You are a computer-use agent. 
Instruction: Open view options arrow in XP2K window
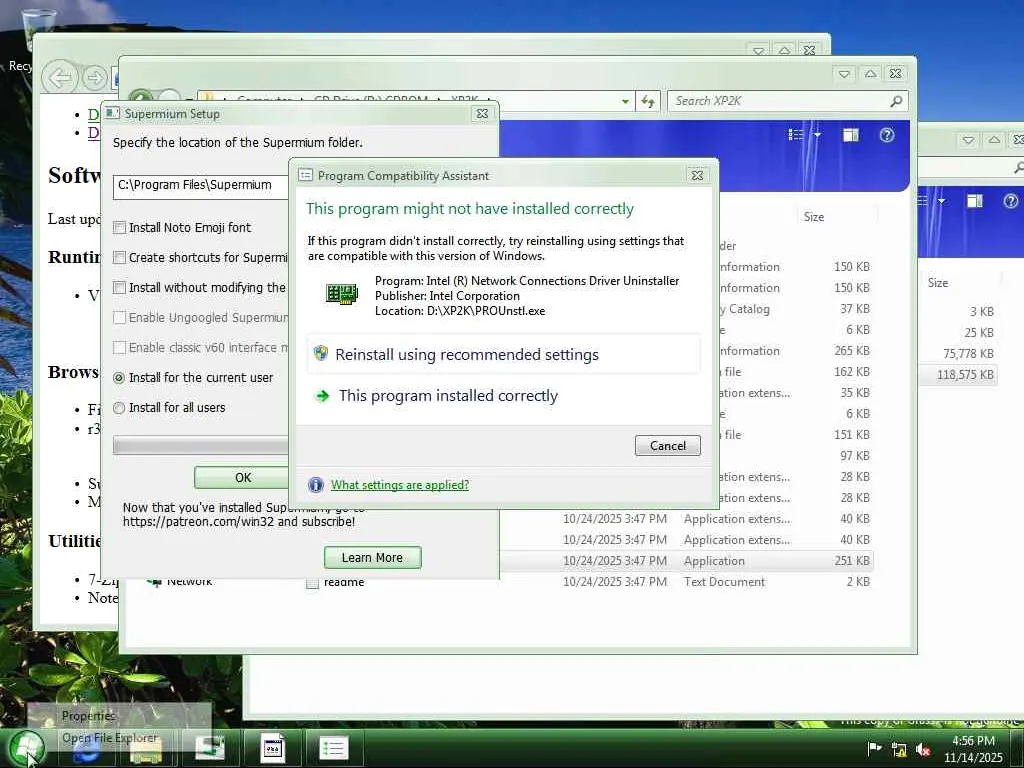(817, 135)
